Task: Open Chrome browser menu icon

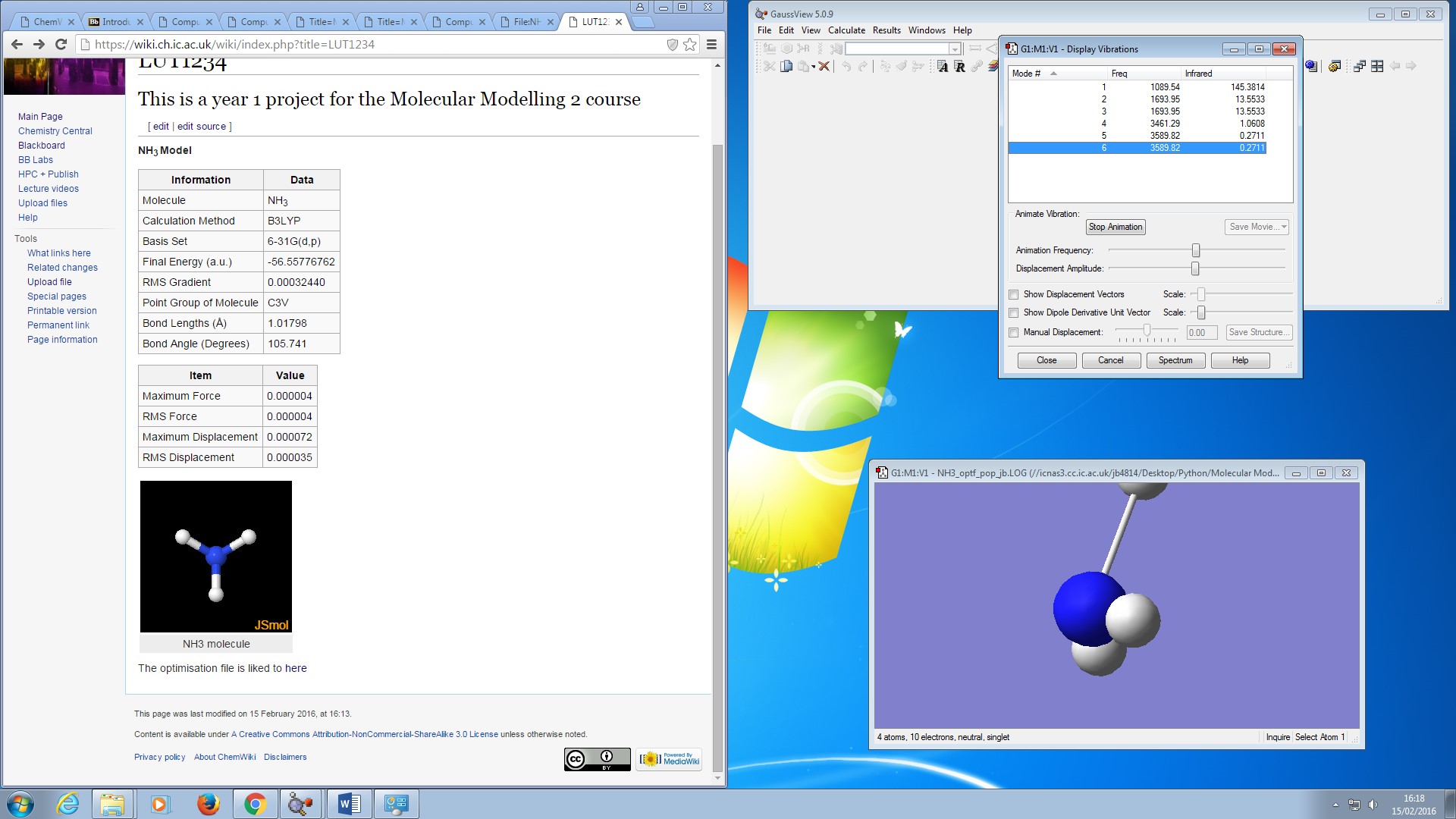Action: point(711,45)
